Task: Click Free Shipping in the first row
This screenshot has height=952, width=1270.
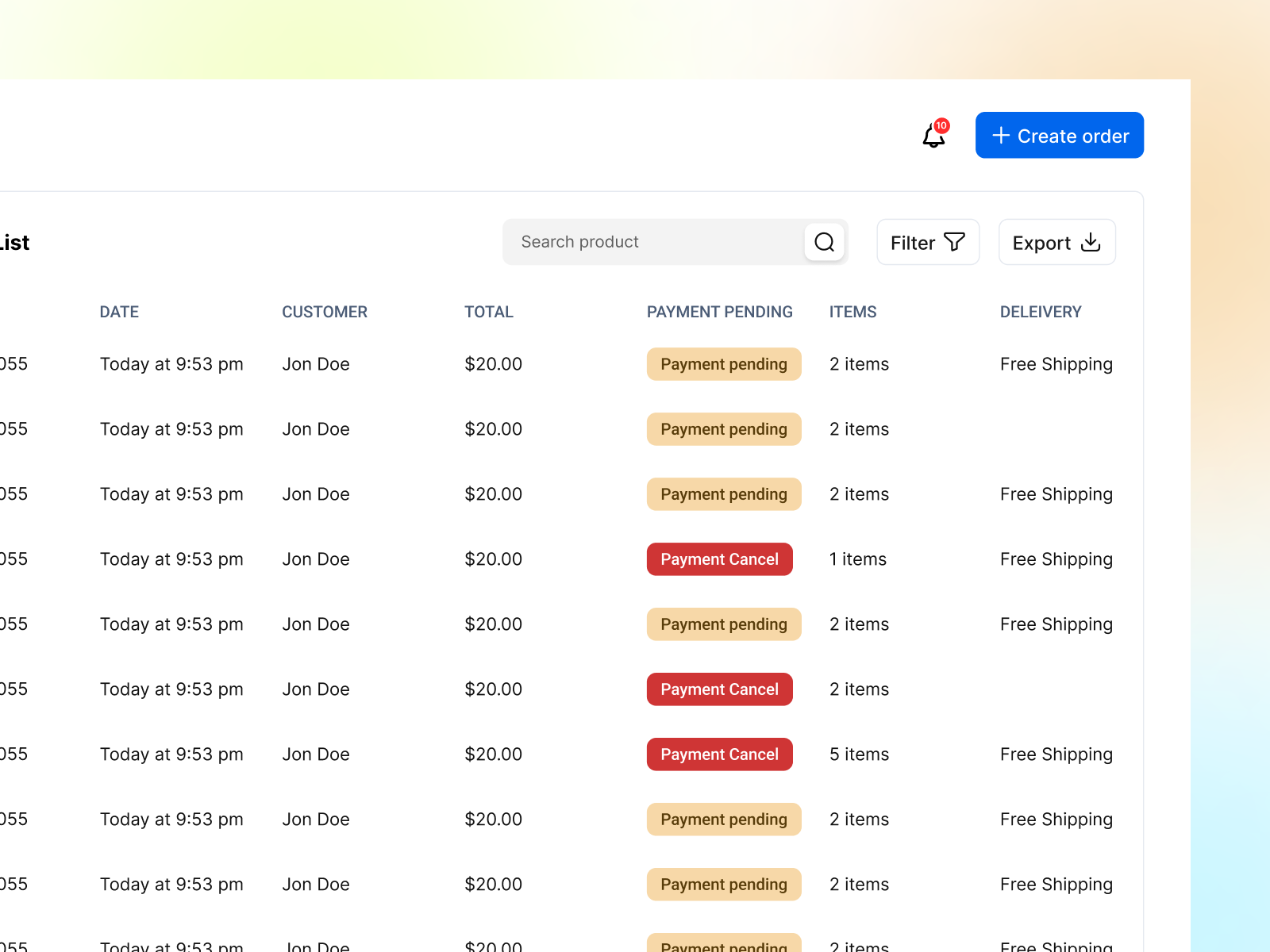Action: [1056, 363]
